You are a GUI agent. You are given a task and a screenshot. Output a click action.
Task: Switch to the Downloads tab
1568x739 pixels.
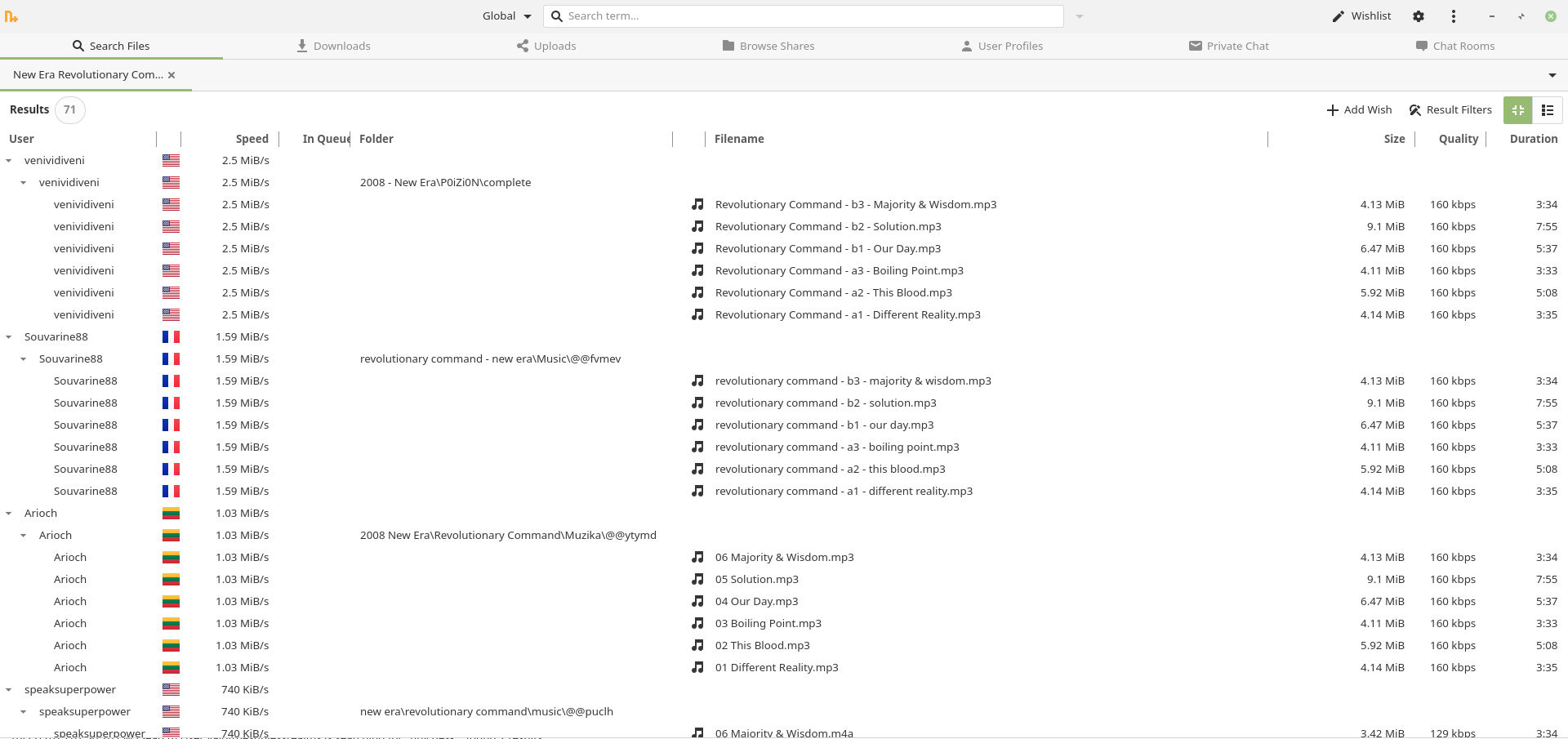point(333,46)
